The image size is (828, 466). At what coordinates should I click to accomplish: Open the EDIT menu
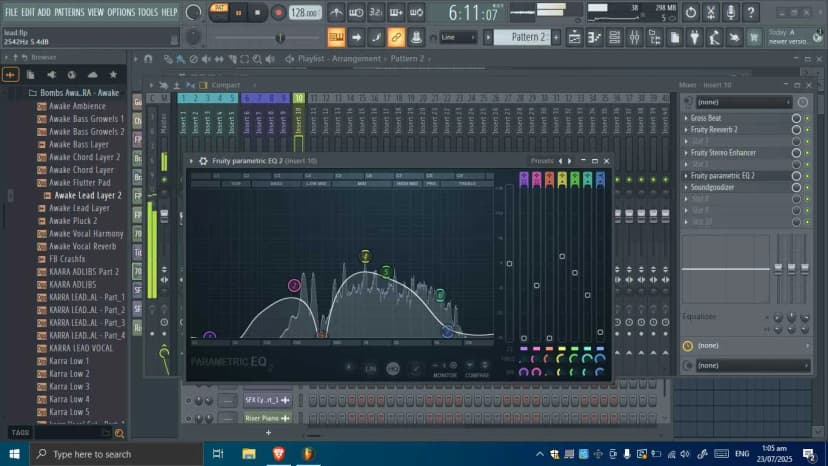(28, 12)
